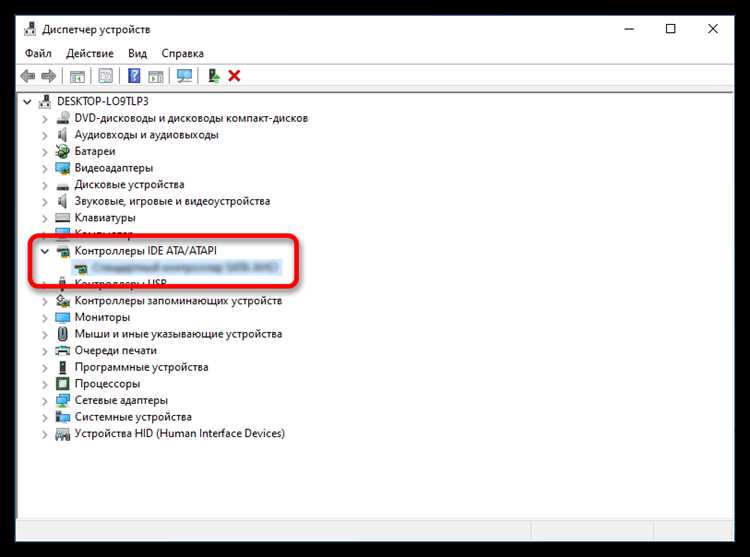Expand the Процессоры node

click(45, 384)
